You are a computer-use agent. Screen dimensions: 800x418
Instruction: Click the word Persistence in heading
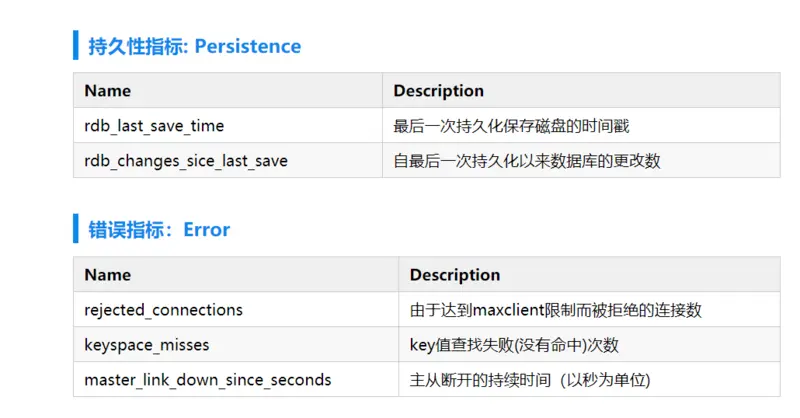248,46
